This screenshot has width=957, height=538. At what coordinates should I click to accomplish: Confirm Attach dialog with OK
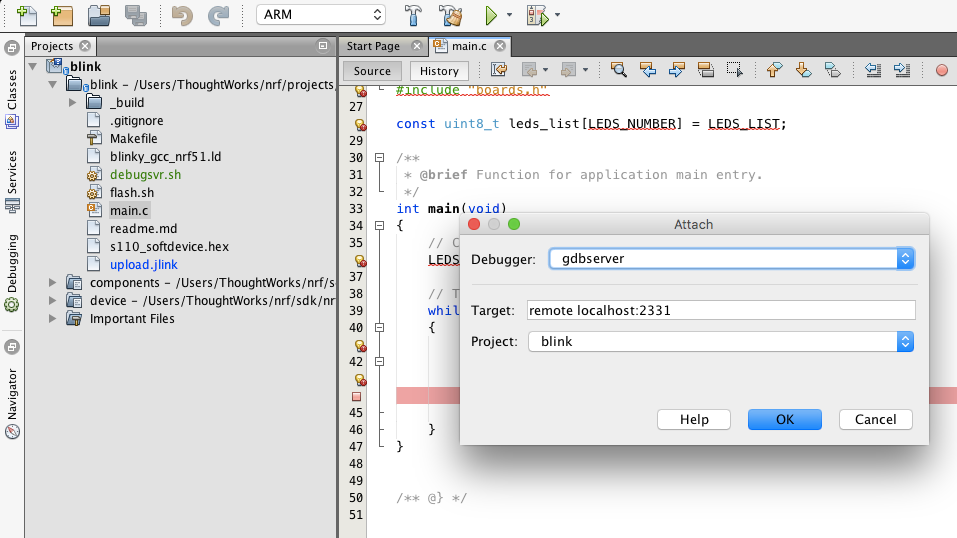coord(785,420)
